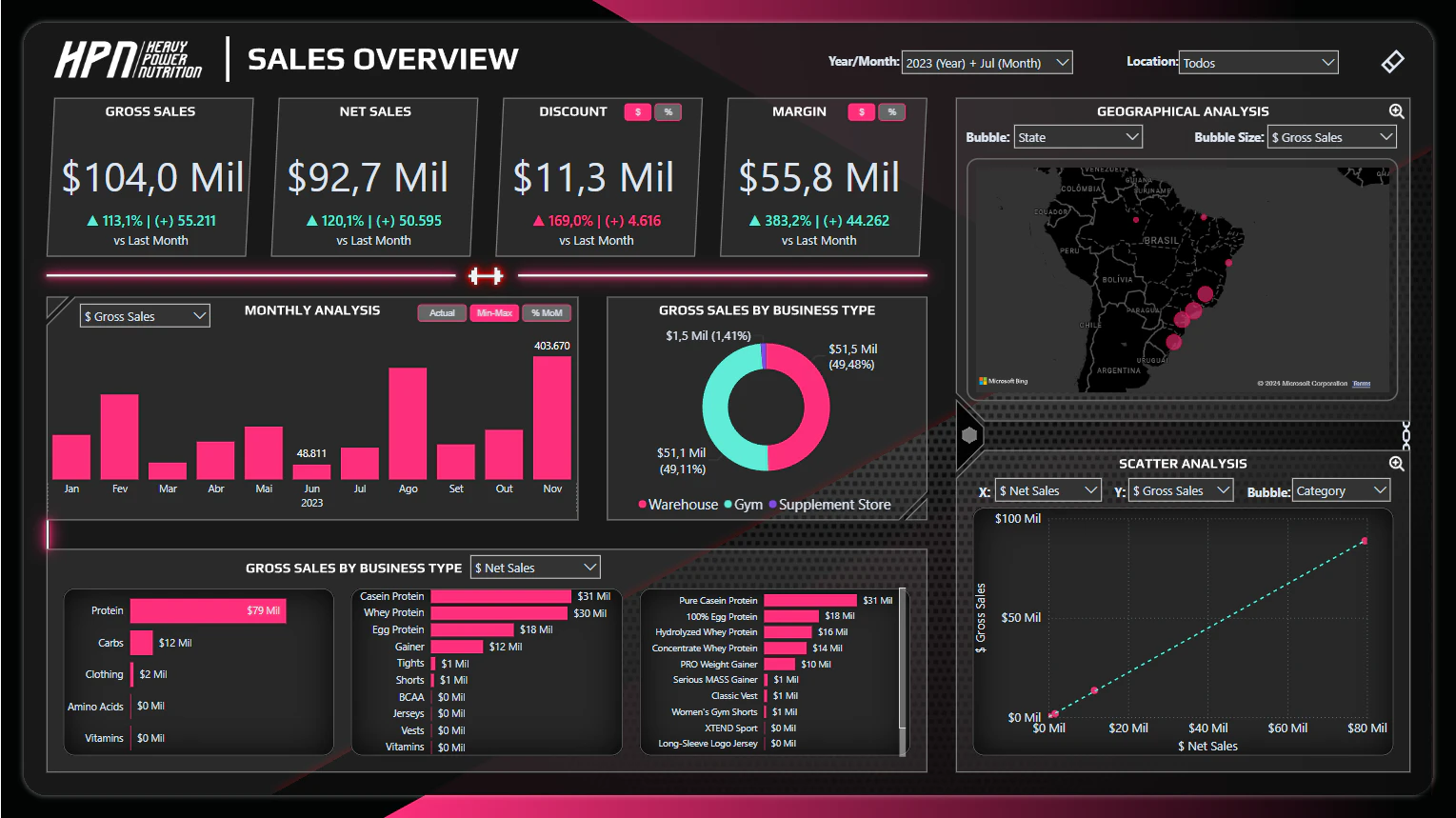Switch Discount card to dollar view
The width and height of the screenshot is (1456, 818).
[637, 112]
